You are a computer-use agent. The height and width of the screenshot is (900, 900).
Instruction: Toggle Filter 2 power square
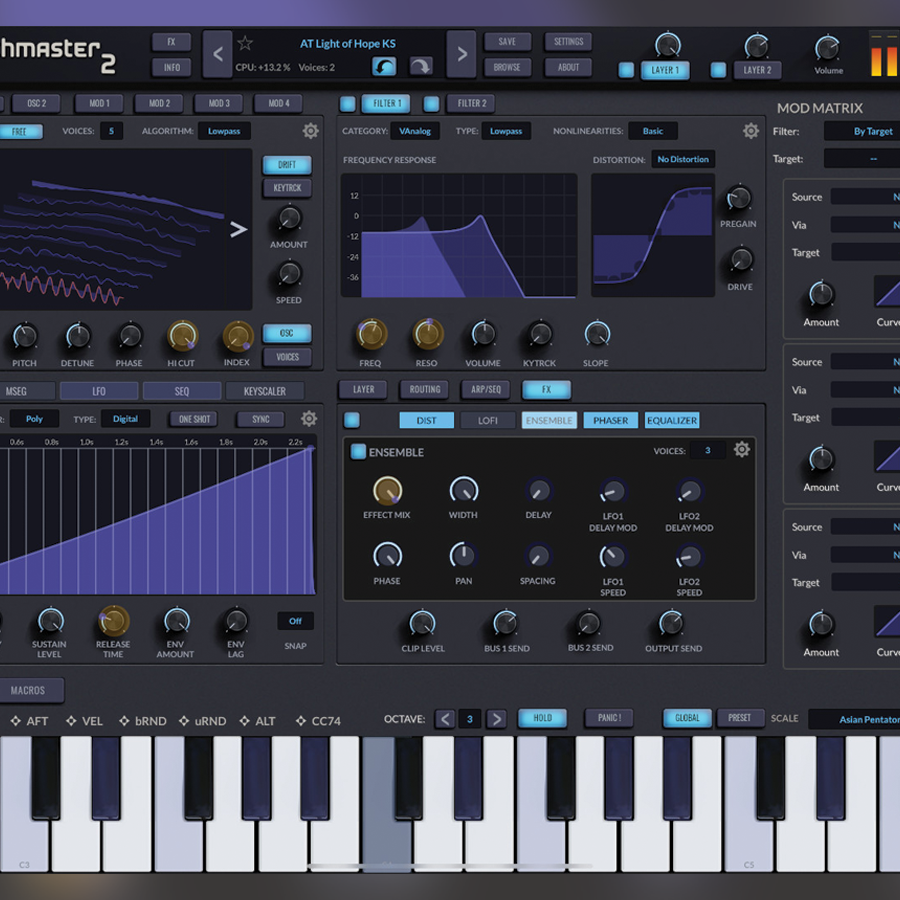pyautogui.click(x=431, y=104)
